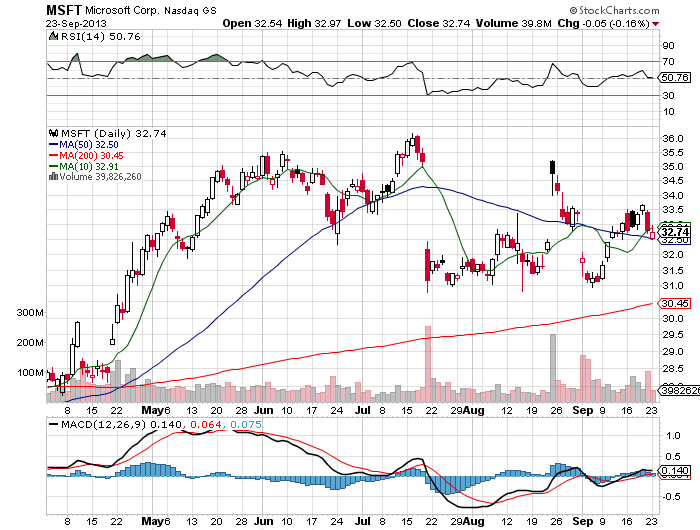The image size is (700, 530).
Task: Click the -0.5 MACD axis label
Action: point(672,497)
